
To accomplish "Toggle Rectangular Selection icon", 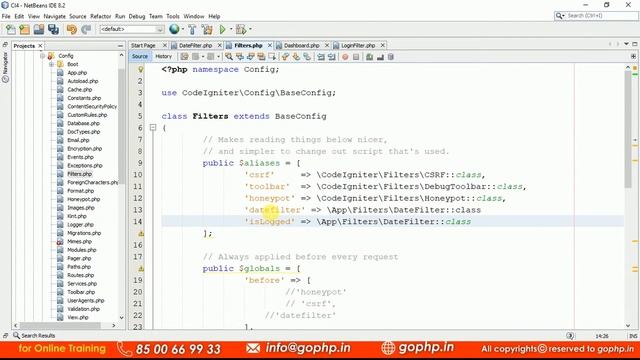I will (271, 57).
